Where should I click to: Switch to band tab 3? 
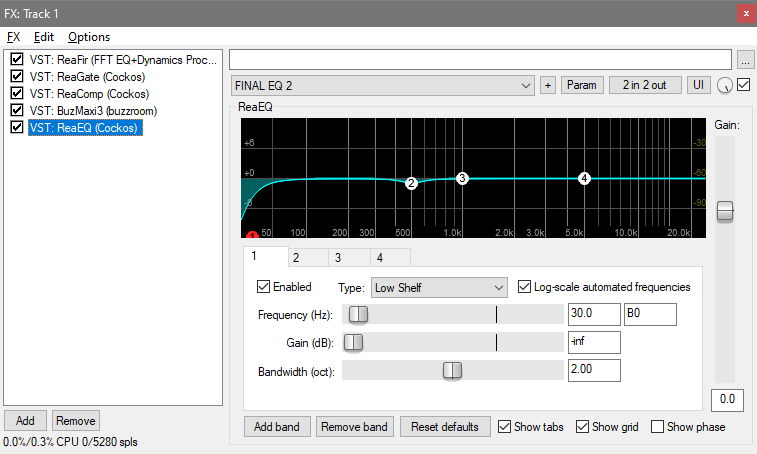[337, 258]
